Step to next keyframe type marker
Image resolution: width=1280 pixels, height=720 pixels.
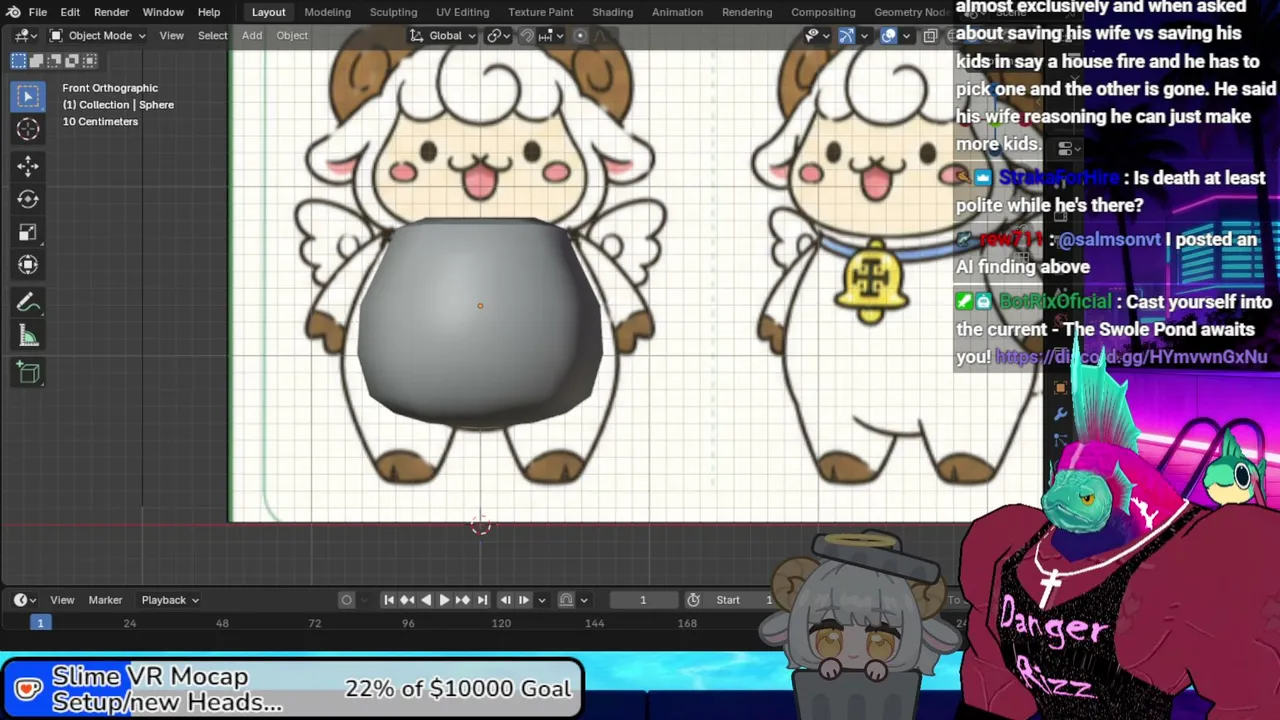[524, 600]
